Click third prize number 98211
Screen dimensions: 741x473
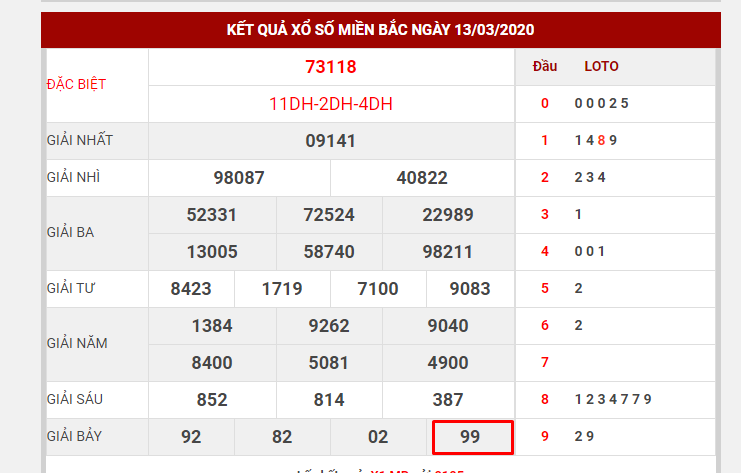448,252
